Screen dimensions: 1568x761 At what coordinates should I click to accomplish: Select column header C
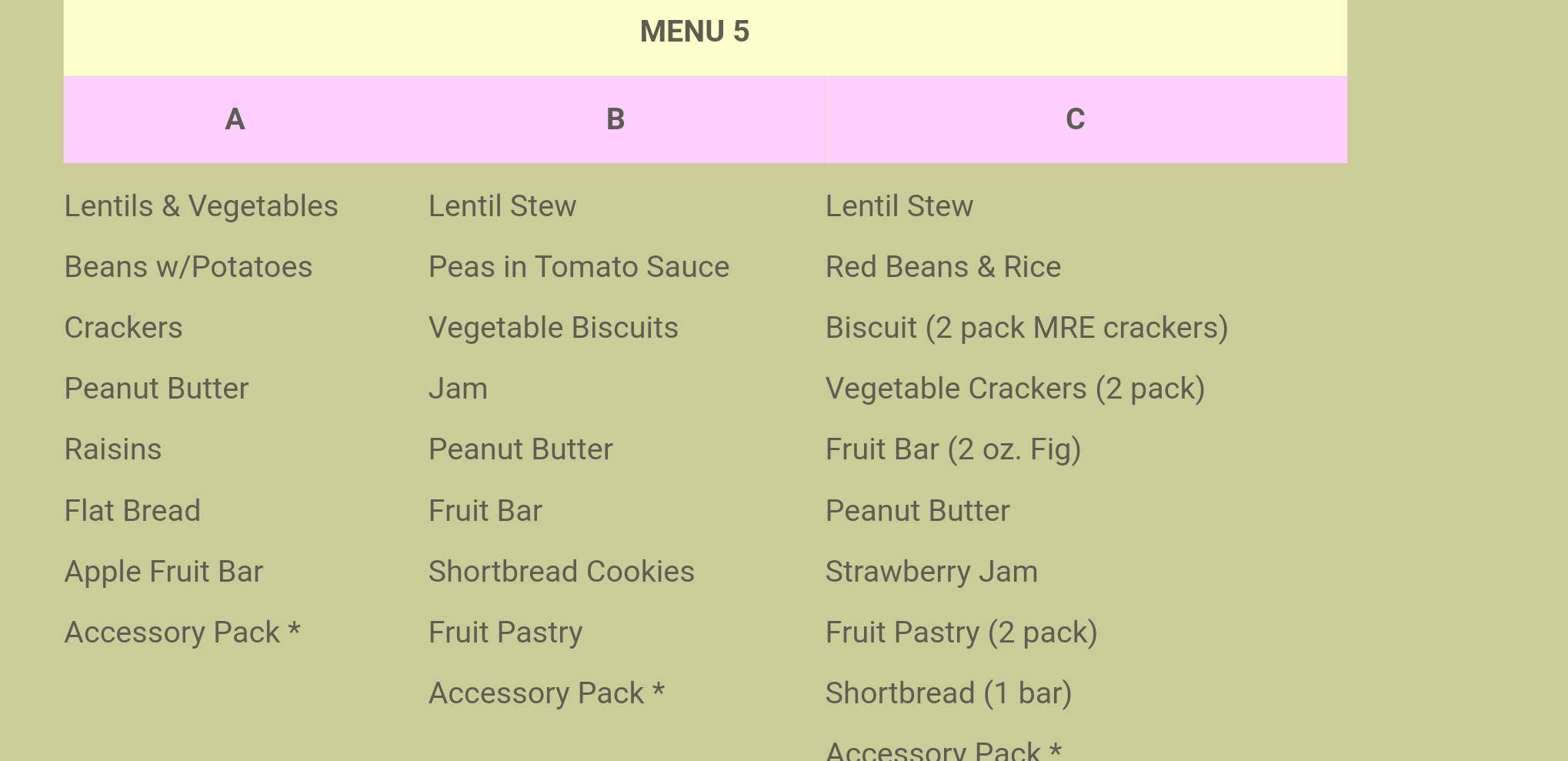pos(1075,119)
